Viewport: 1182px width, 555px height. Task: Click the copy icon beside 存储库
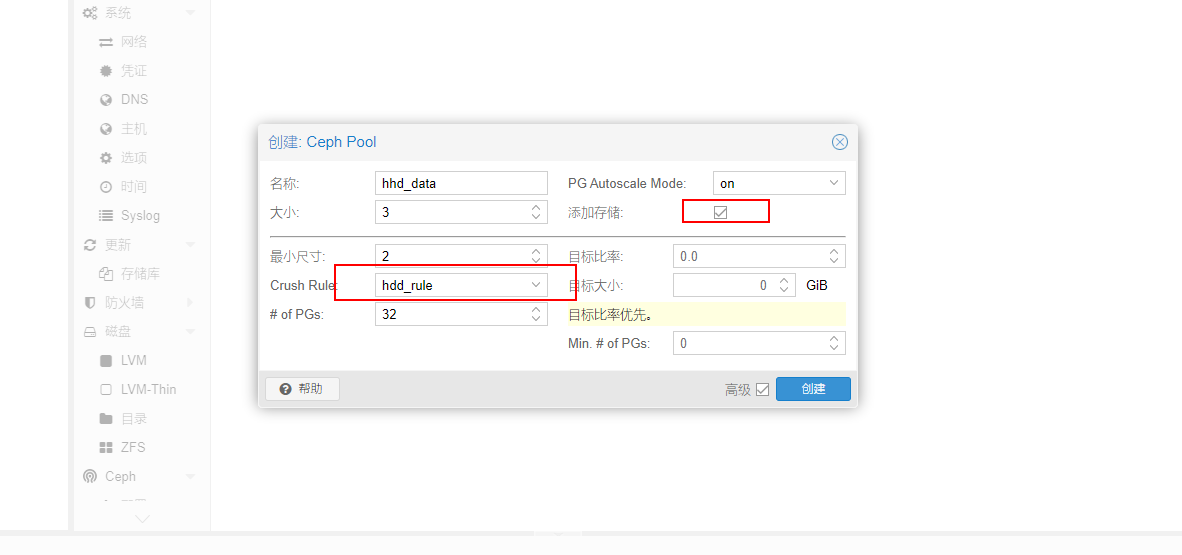coord(106,273)
